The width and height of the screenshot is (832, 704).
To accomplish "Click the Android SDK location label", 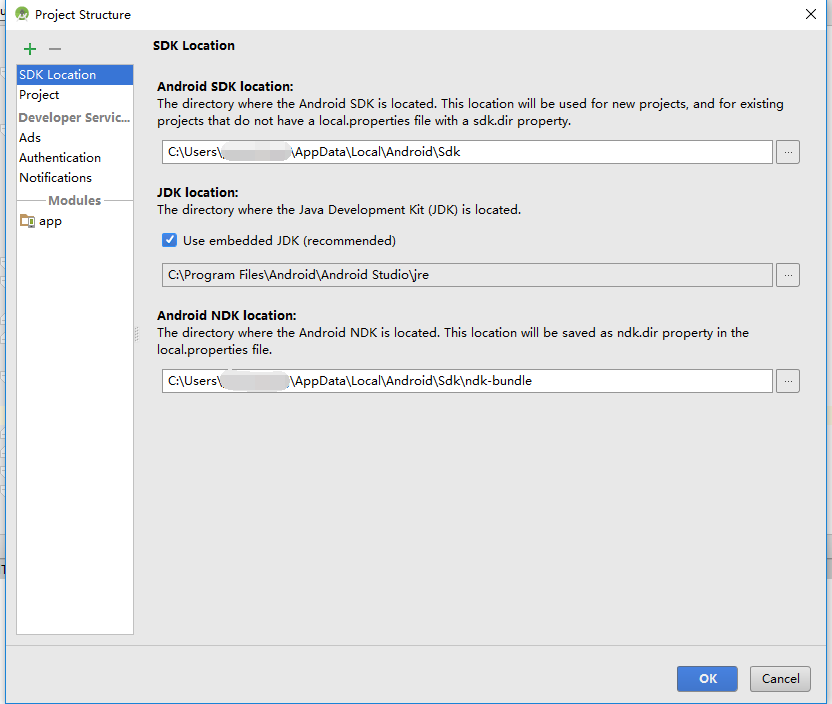I will pos(225,86).
